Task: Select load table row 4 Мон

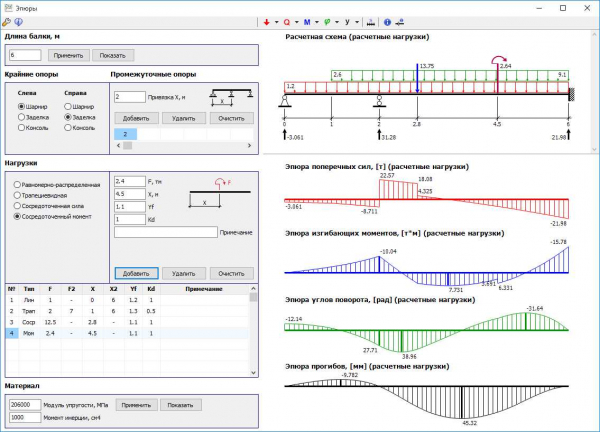Action: click(x=127, y=333)
